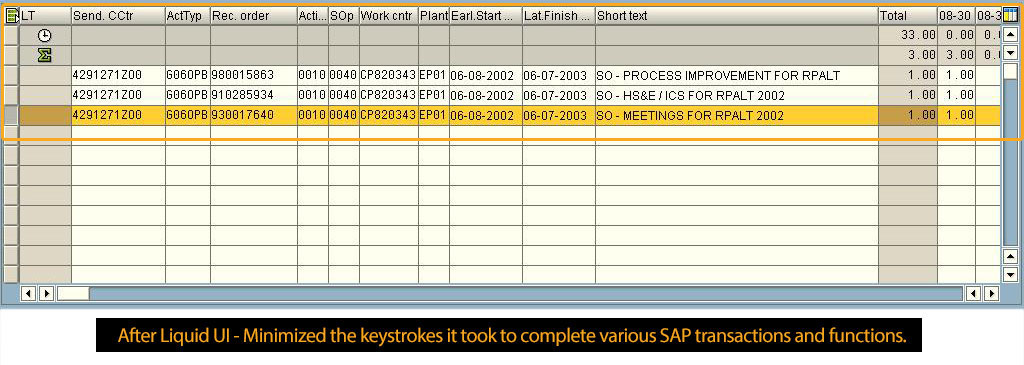Image resolution: width=1024 pixels, height=365 pixels.
Task: Click the green sigma sum icon
Action: (44, 56)
